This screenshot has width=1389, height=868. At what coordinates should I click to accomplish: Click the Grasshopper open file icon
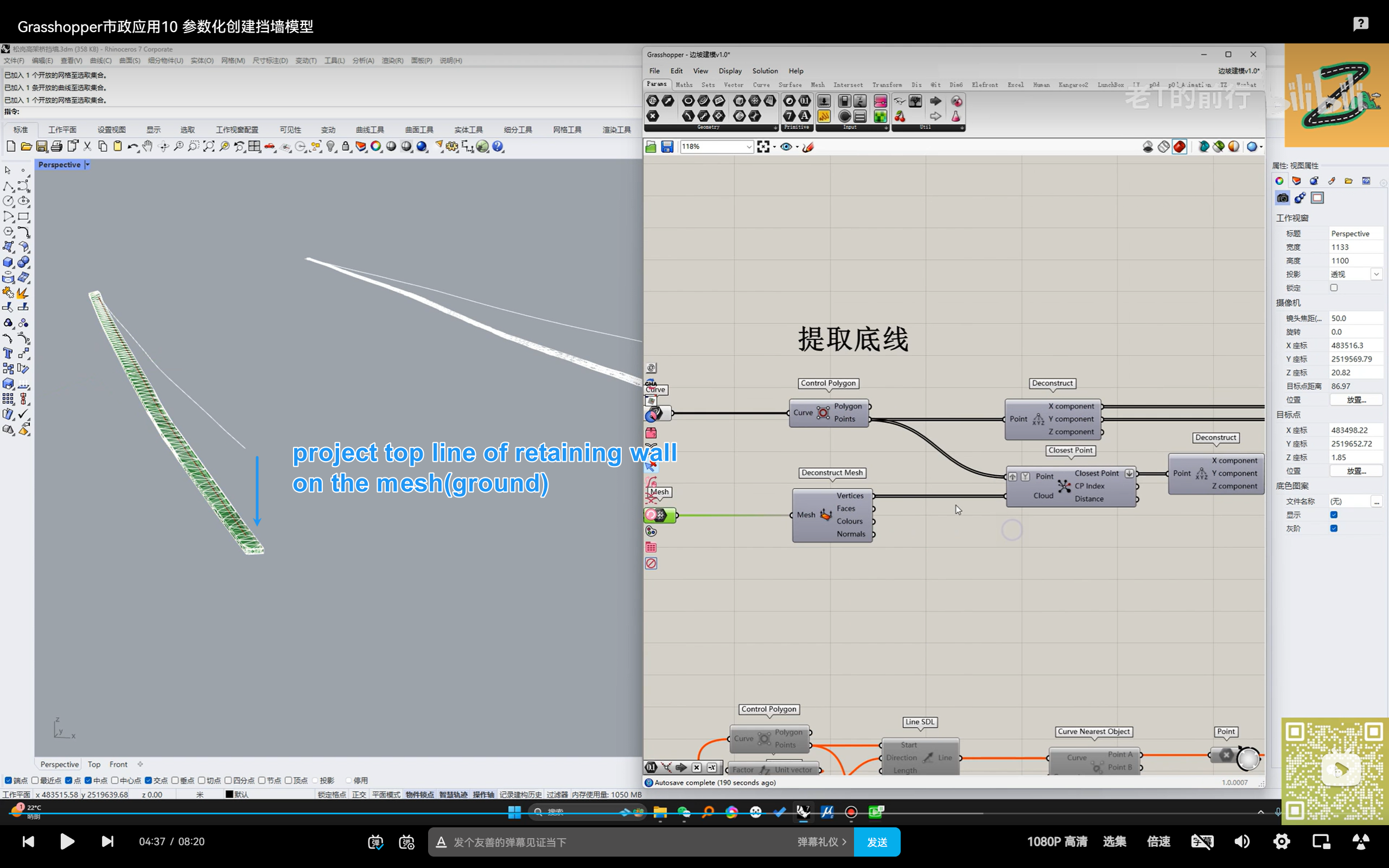tap(651, 147)
